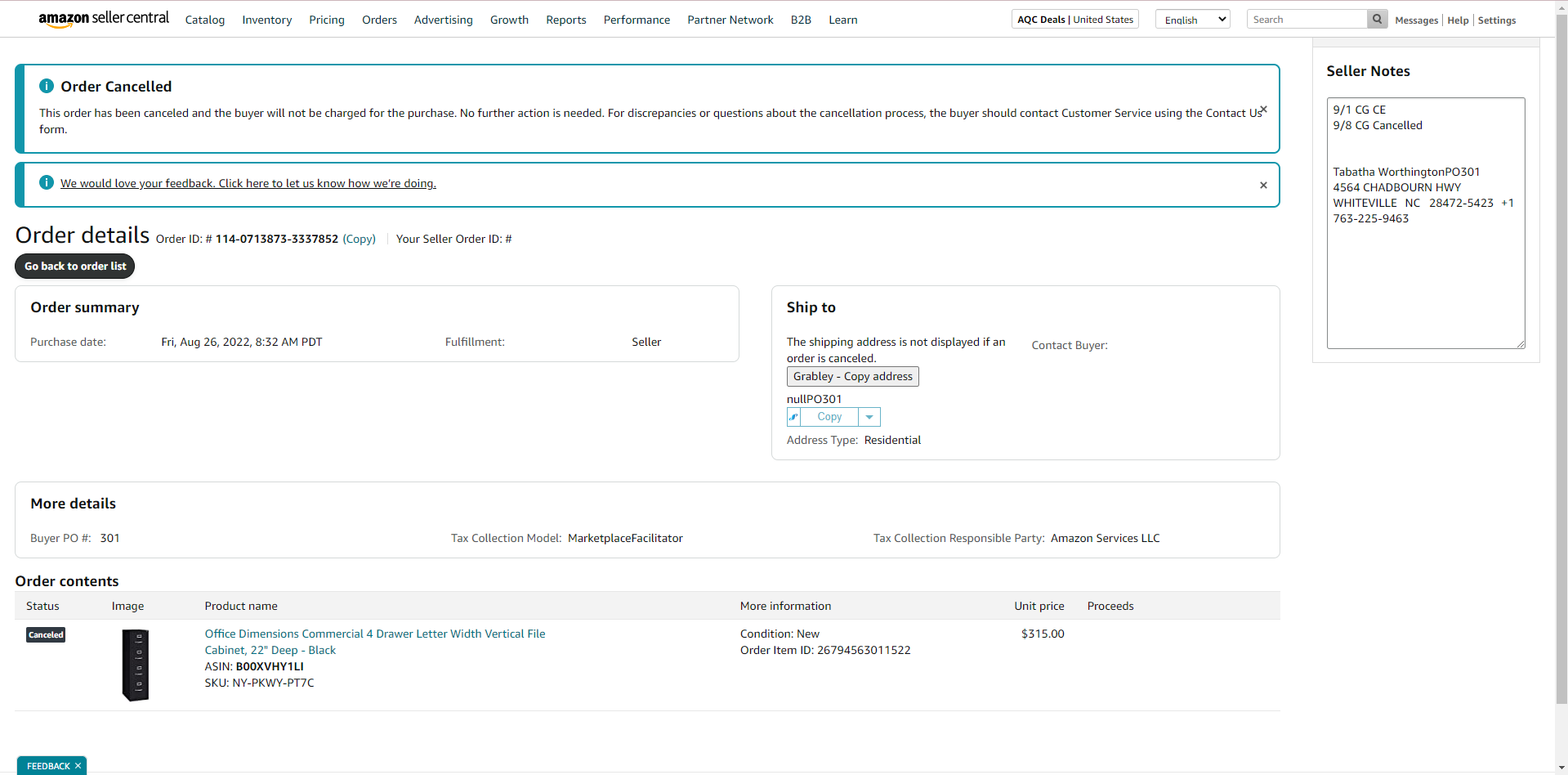Click the page vertical scrollbar
The height and width of the screenshot is (775, 1568).
(x=1561, y=360)
